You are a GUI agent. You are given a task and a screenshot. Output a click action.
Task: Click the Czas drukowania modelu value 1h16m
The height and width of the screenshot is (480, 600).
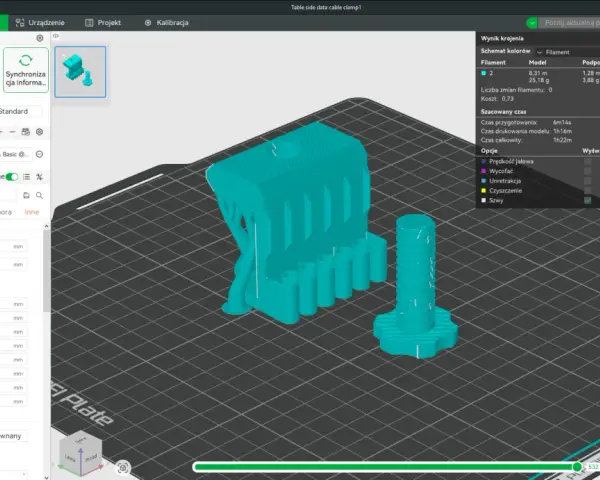[x=562, y=131]
